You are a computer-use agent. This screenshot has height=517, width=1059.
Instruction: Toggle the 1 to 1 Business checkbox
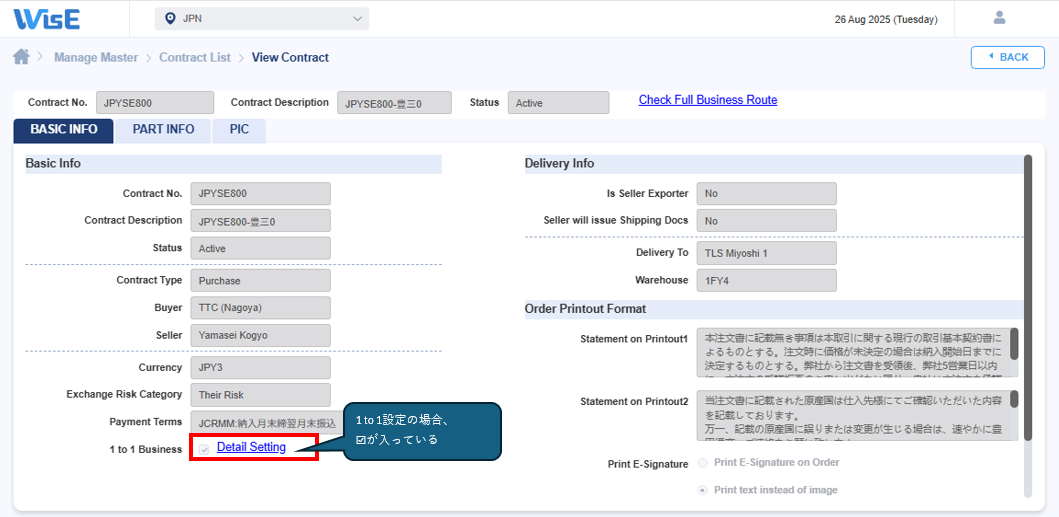pos(204,449)
